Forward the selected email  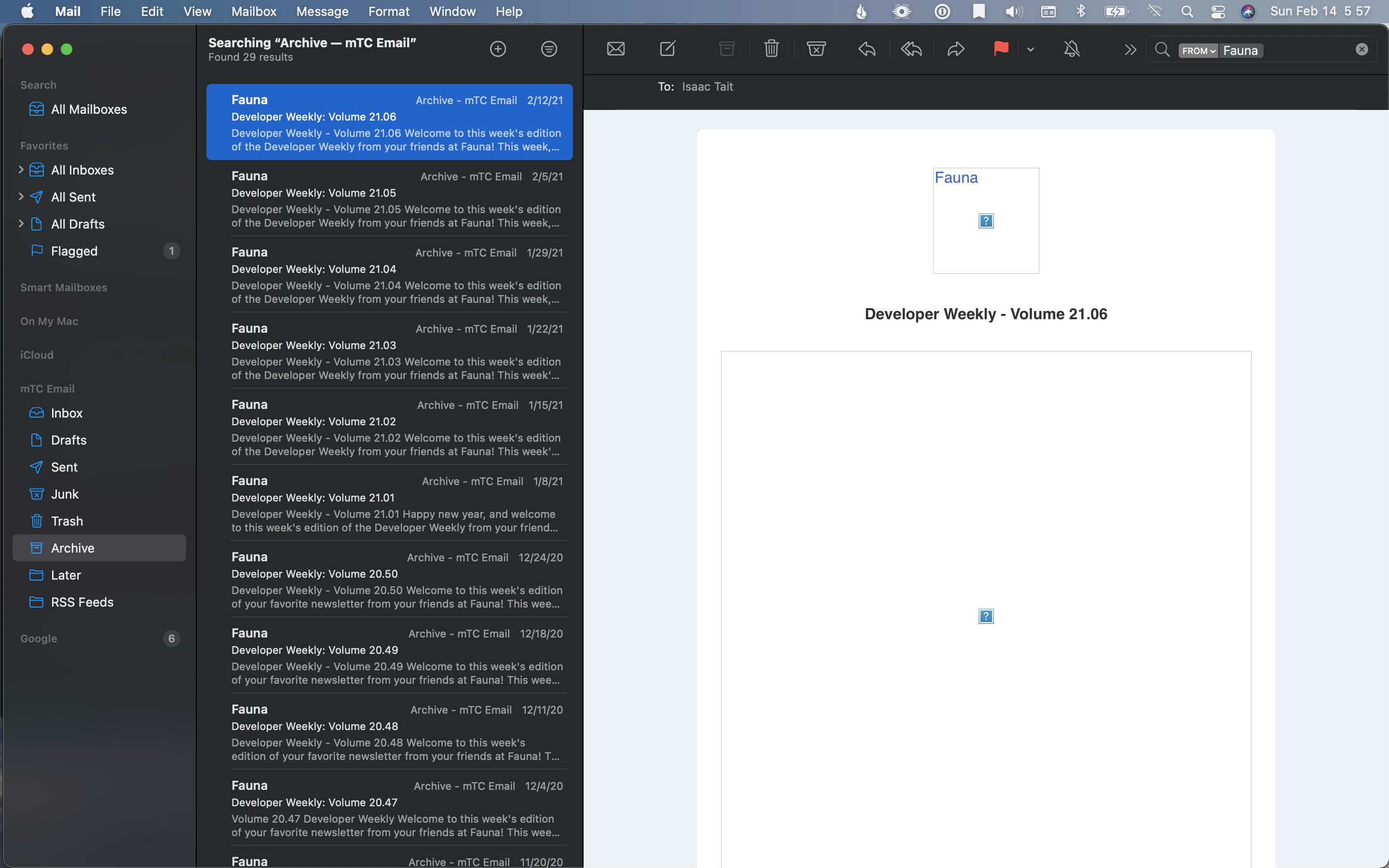click(x=955, y=49)
